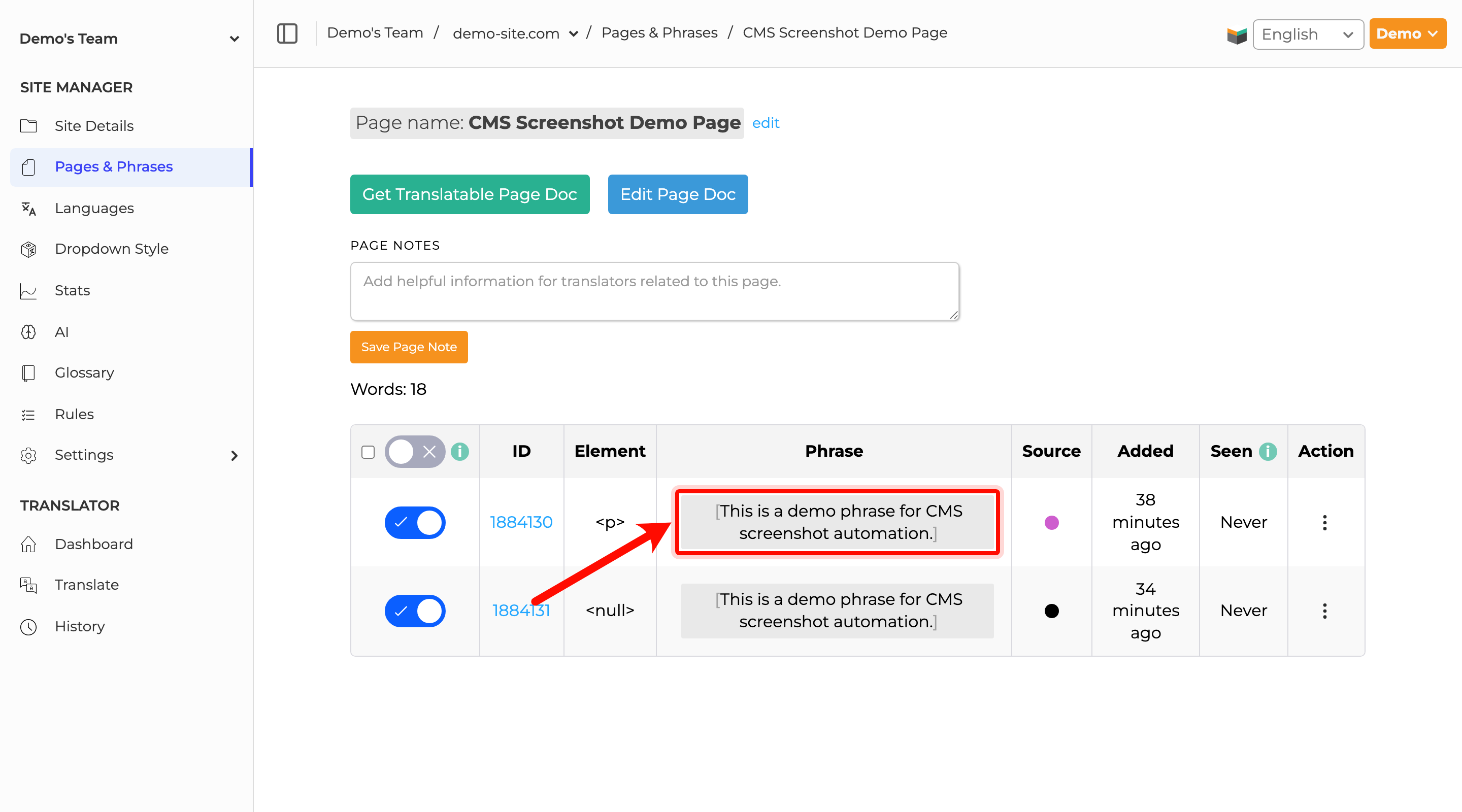Click the Dropdown Style cube icon
Viewport: 1462px width, 812px height.
(28, 249)
